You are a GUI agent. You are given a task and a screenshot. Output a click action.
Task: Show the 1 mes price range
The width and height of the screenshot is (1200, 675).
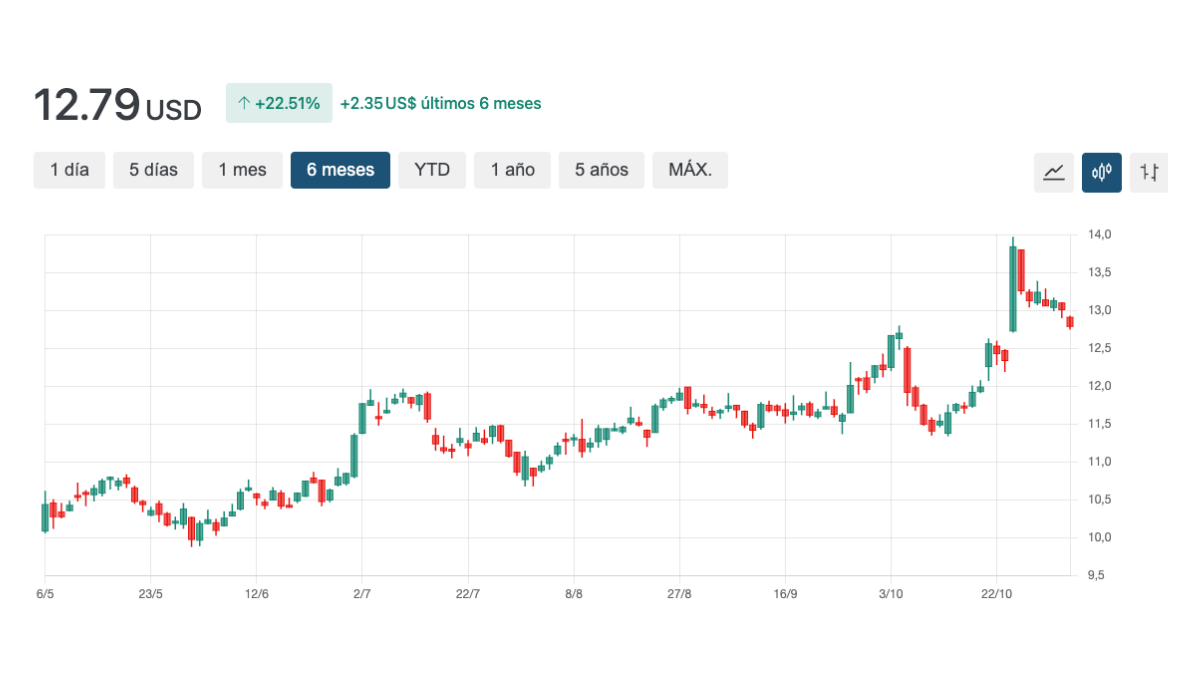click(242, 170)
